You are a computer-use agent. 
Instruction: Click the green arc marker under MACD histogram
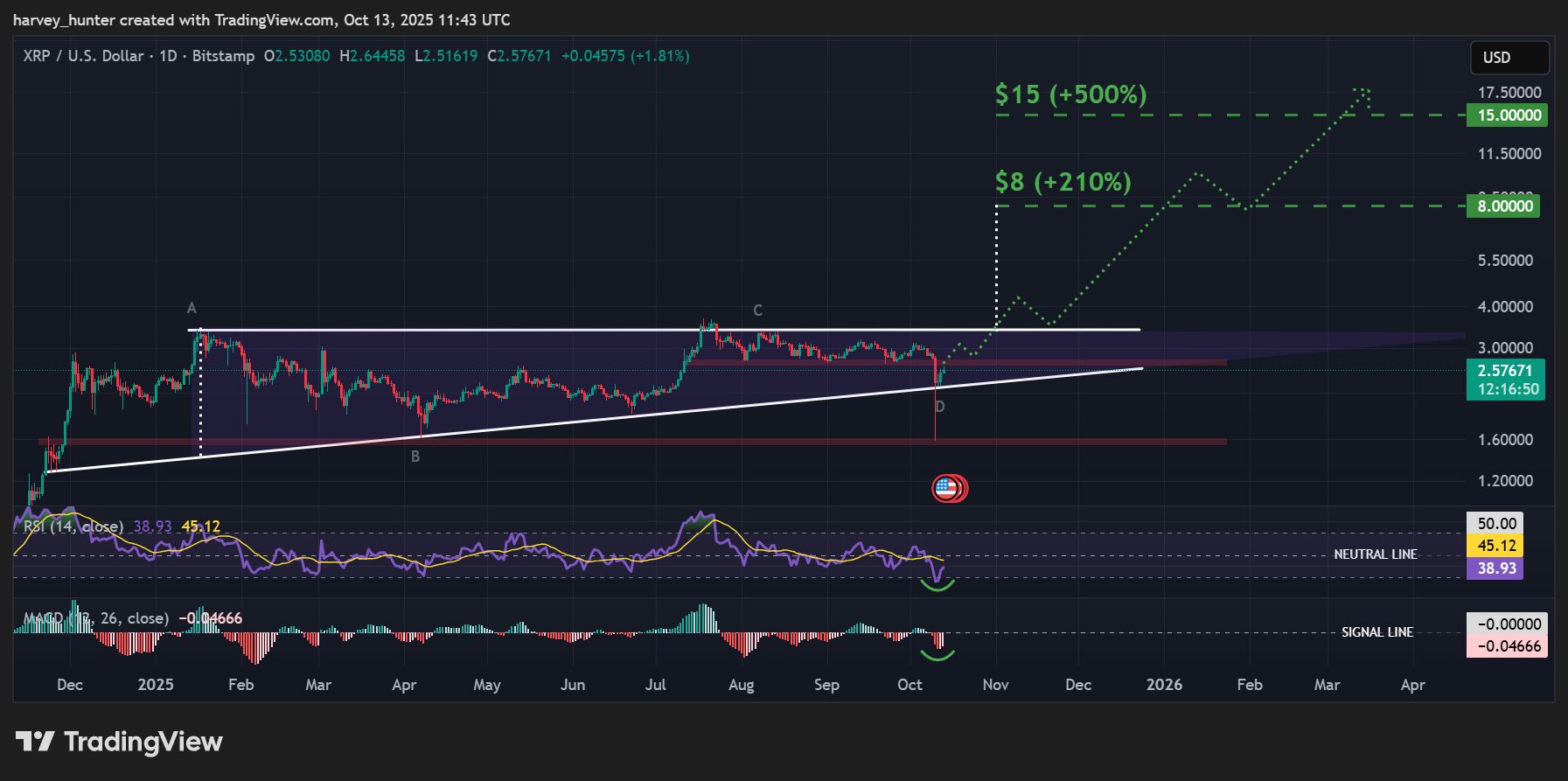[x=937, y=654]
